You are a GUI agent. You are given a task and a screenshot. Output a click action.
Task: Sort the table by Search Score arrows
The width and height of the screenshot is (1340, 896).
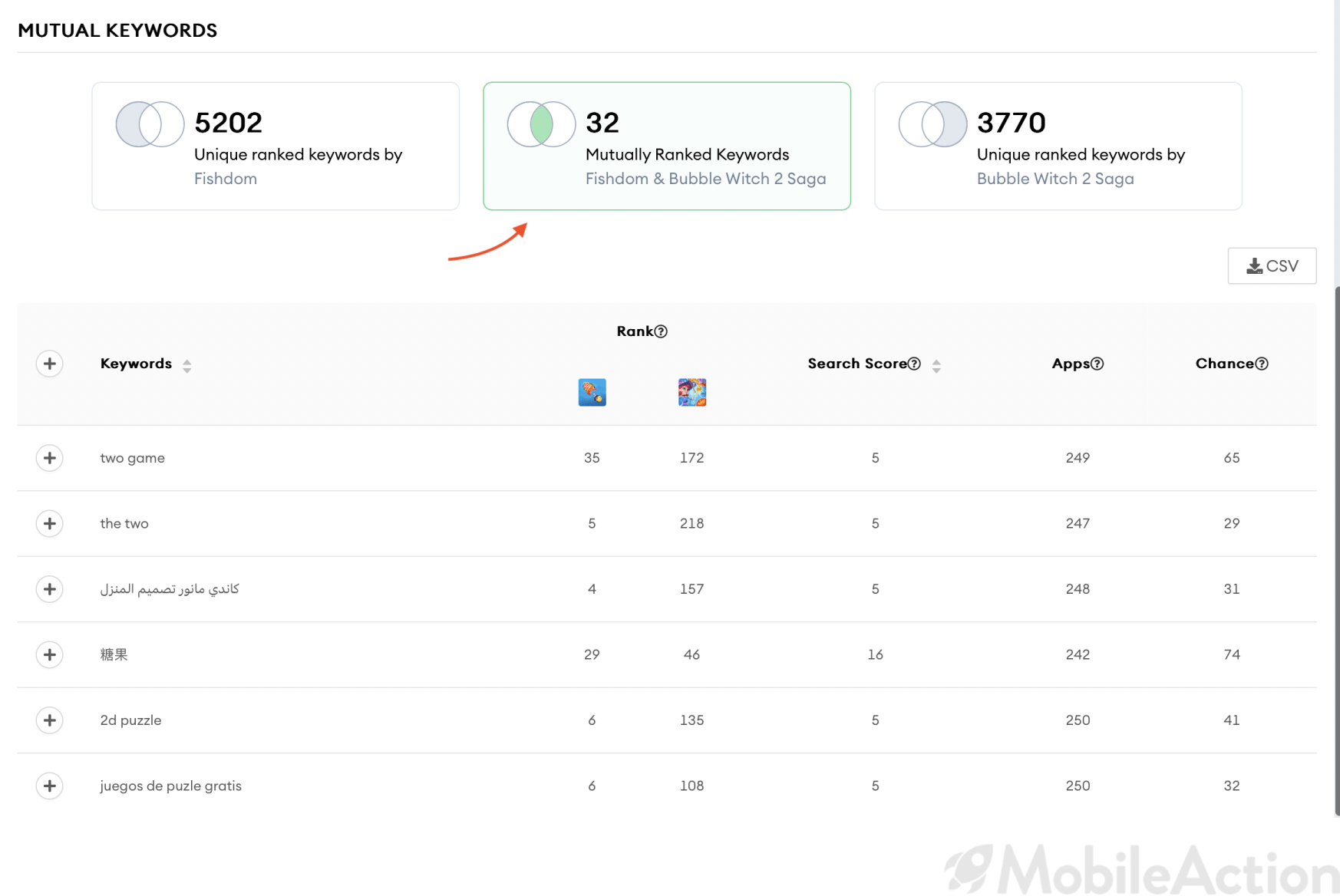click(x=936, y=366)
